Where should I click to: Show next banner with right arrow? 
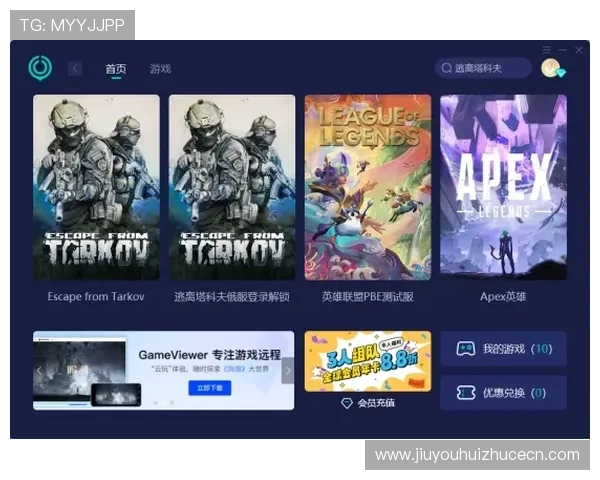[288, 371]
